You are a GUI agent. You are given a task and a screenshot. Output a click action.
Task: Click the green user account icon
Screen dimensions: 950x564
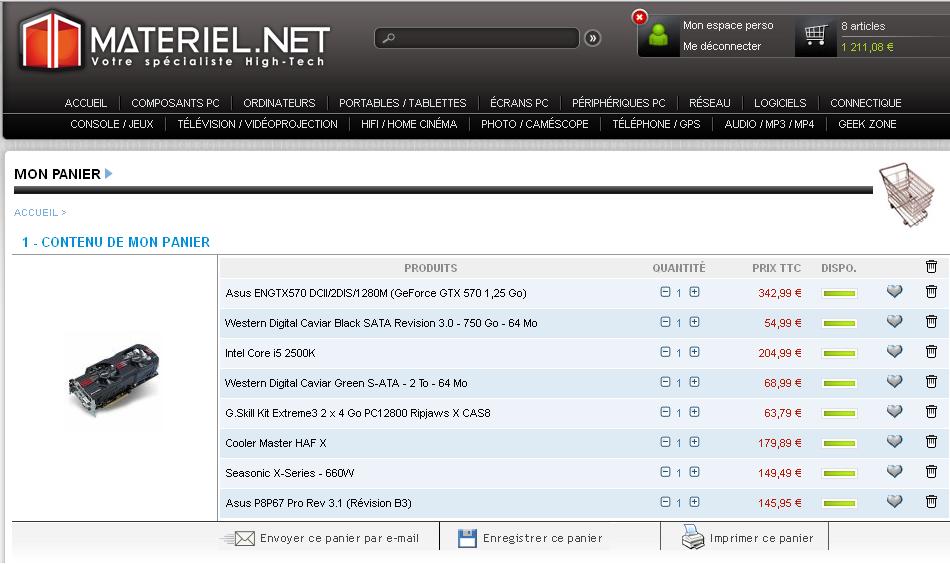coord(658,36)
